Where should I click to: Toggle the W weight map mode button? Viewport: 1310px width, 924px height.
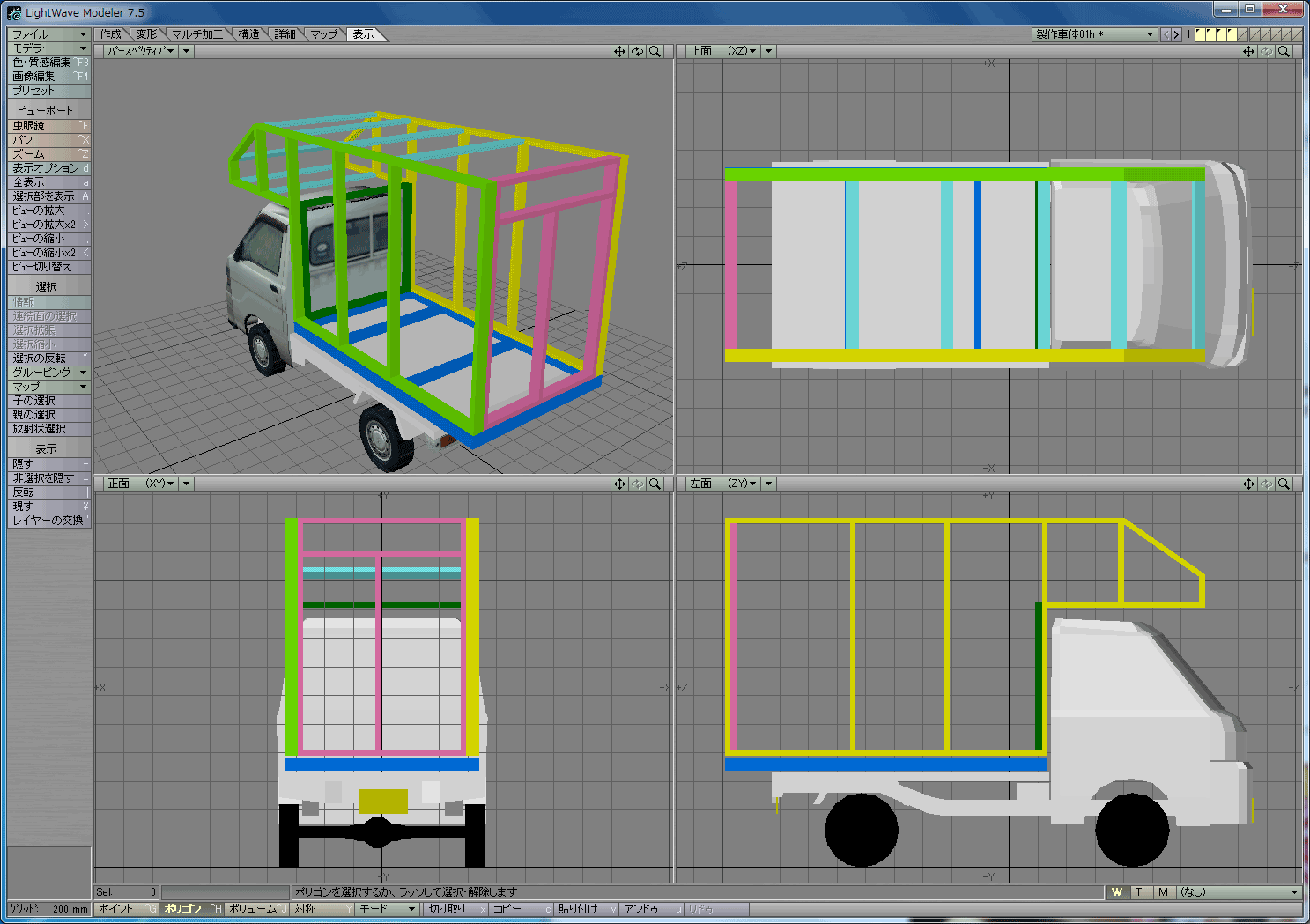coord(1116,892)
